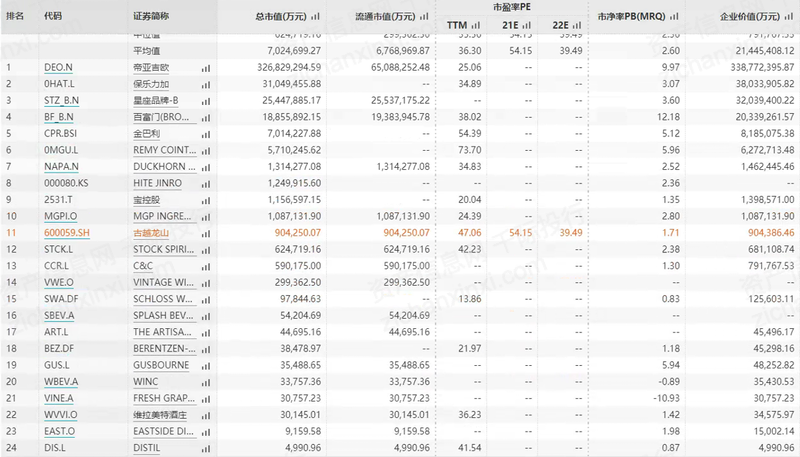Open the chart icon beside THE ARTISA...
Viewport: 800px width, 457px height.
[206, 333]
